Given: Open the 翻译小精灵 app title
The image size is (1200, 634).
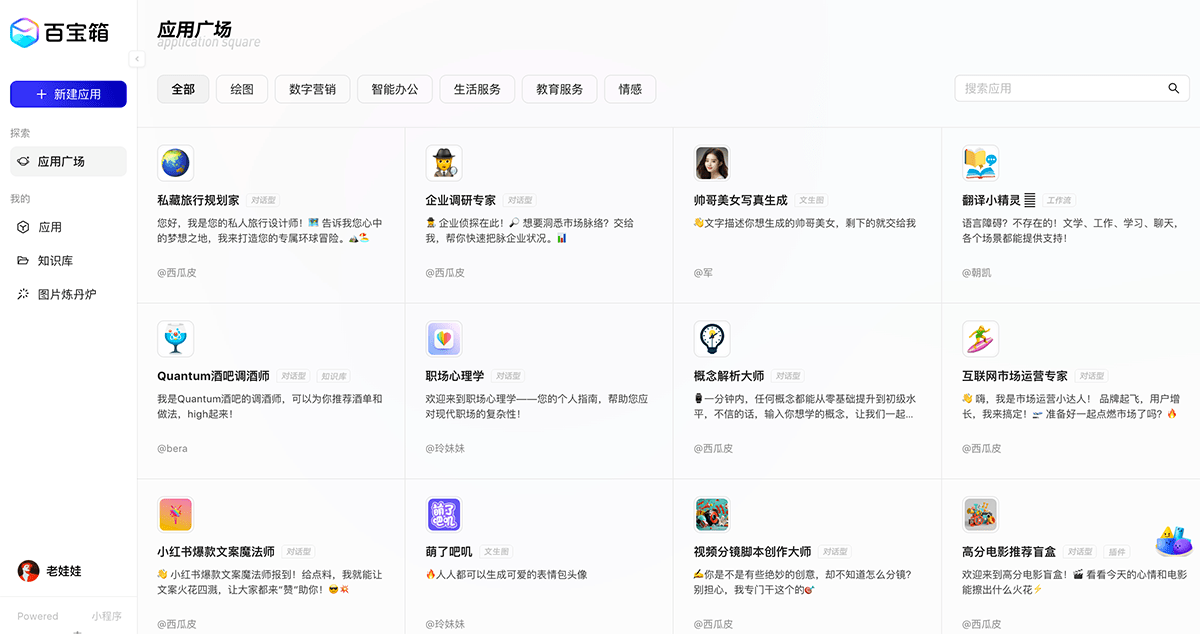Looking at the screenshot, I should (997, 200).
